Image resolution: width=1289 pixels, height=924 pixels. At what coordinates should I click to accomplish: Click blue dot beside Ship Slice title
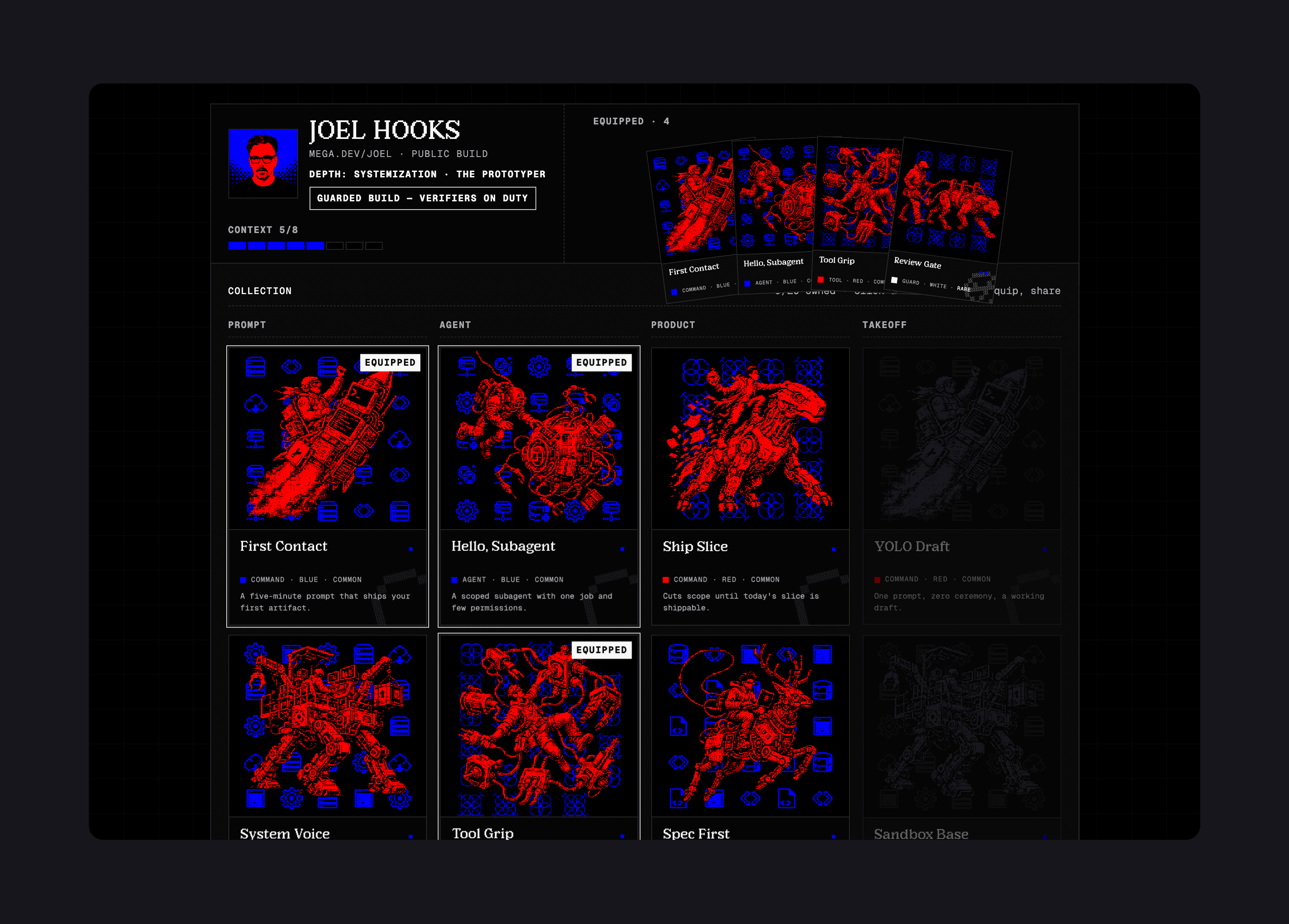(x=834, y=549)
